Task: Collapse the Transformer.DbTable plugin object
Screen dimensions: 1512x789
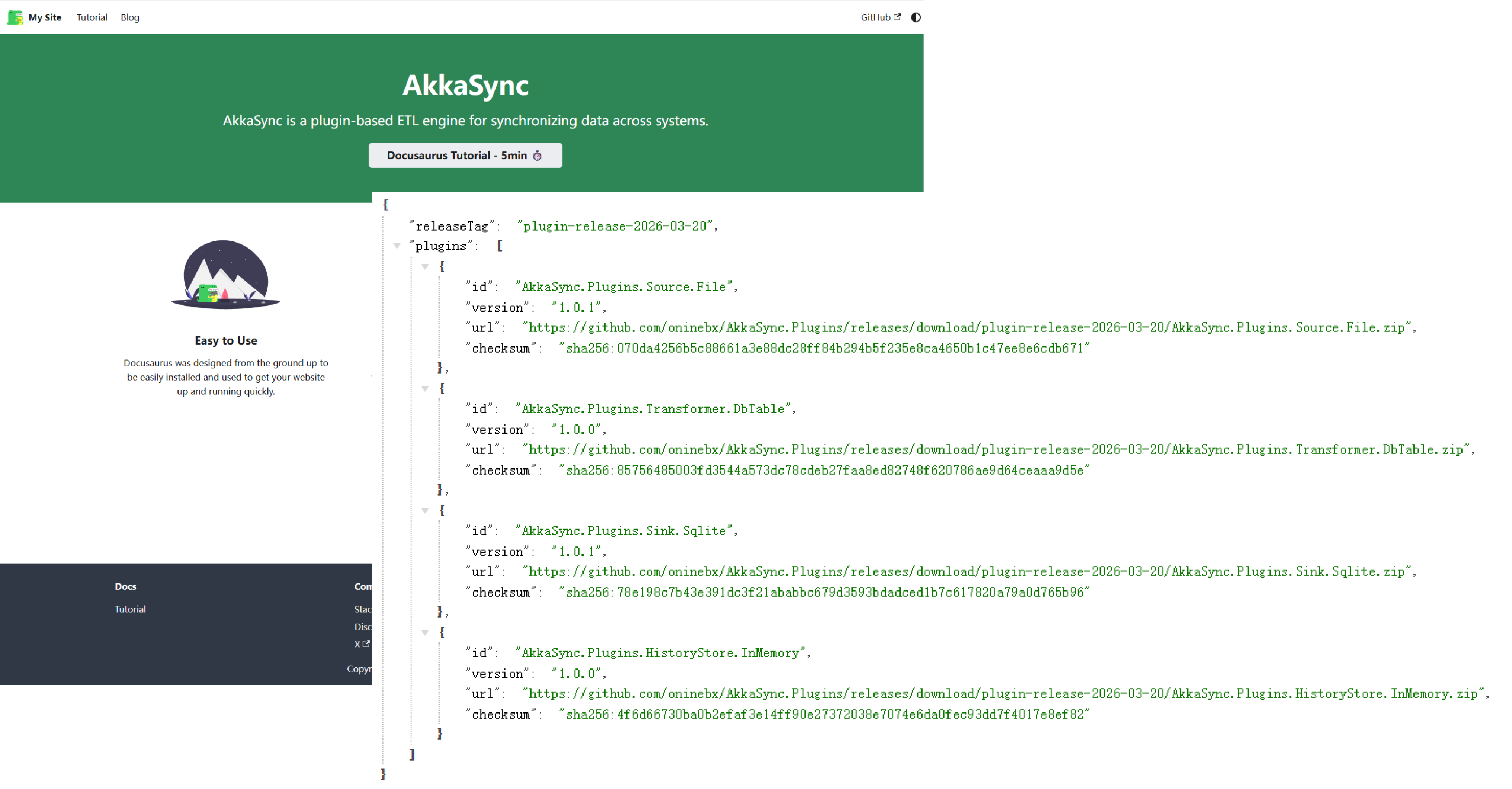Action: (x=425, y=388)
